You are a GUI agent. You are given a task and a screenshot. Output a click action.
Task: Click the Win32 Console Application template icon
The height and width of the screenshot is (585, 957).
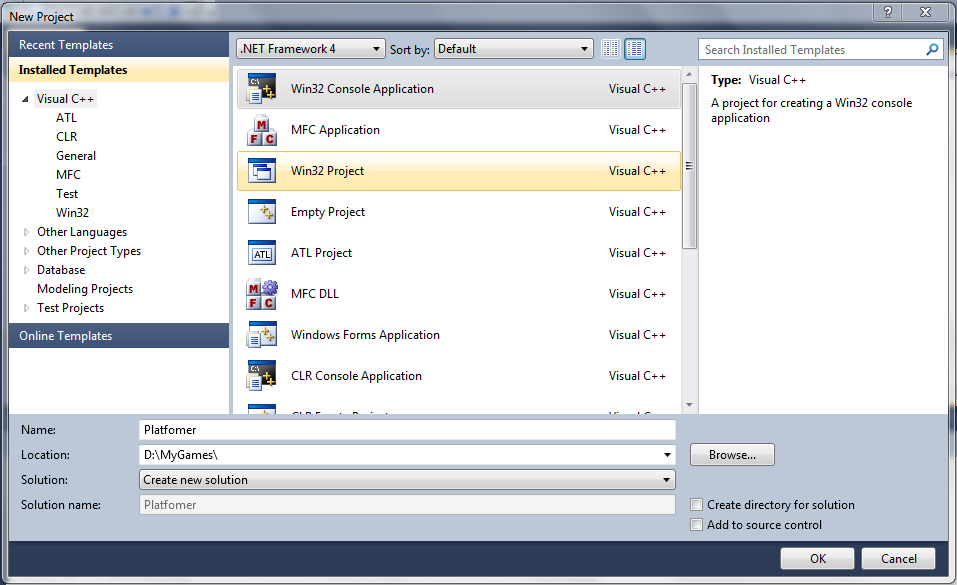point(261,89)
